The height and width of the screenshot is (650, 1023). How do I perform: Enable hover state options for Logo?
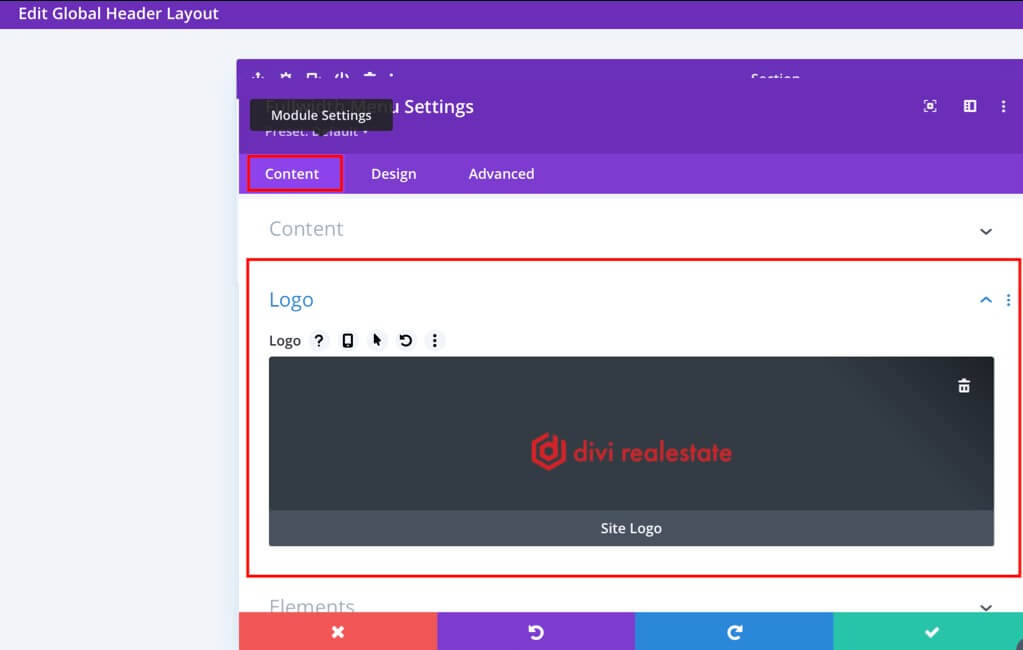pyautogui.click(x=376, y=341)
